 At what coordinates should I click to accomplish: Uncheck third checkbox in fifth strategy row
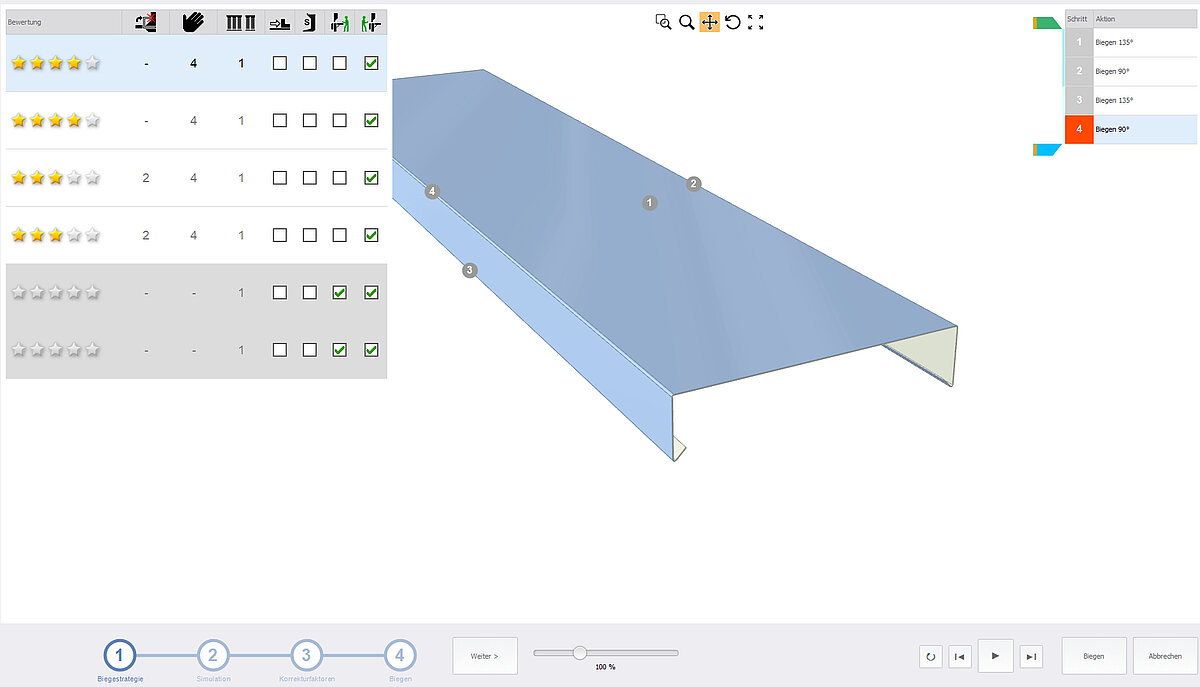(x=340, y=293)
